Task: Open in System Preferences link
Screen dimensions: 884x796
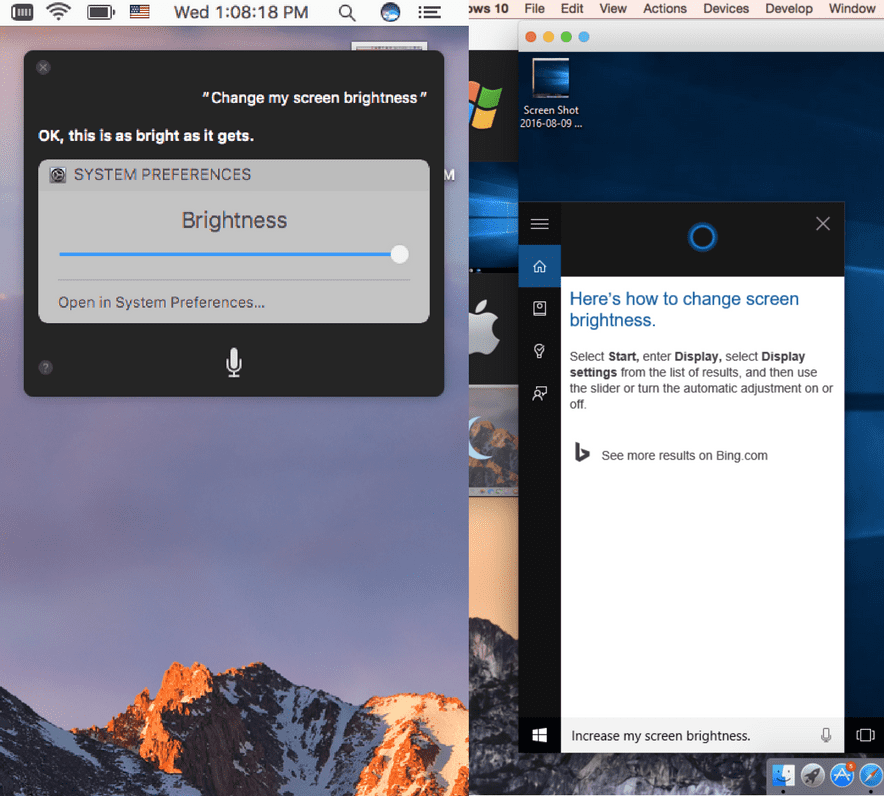Action: click(161, 303)
